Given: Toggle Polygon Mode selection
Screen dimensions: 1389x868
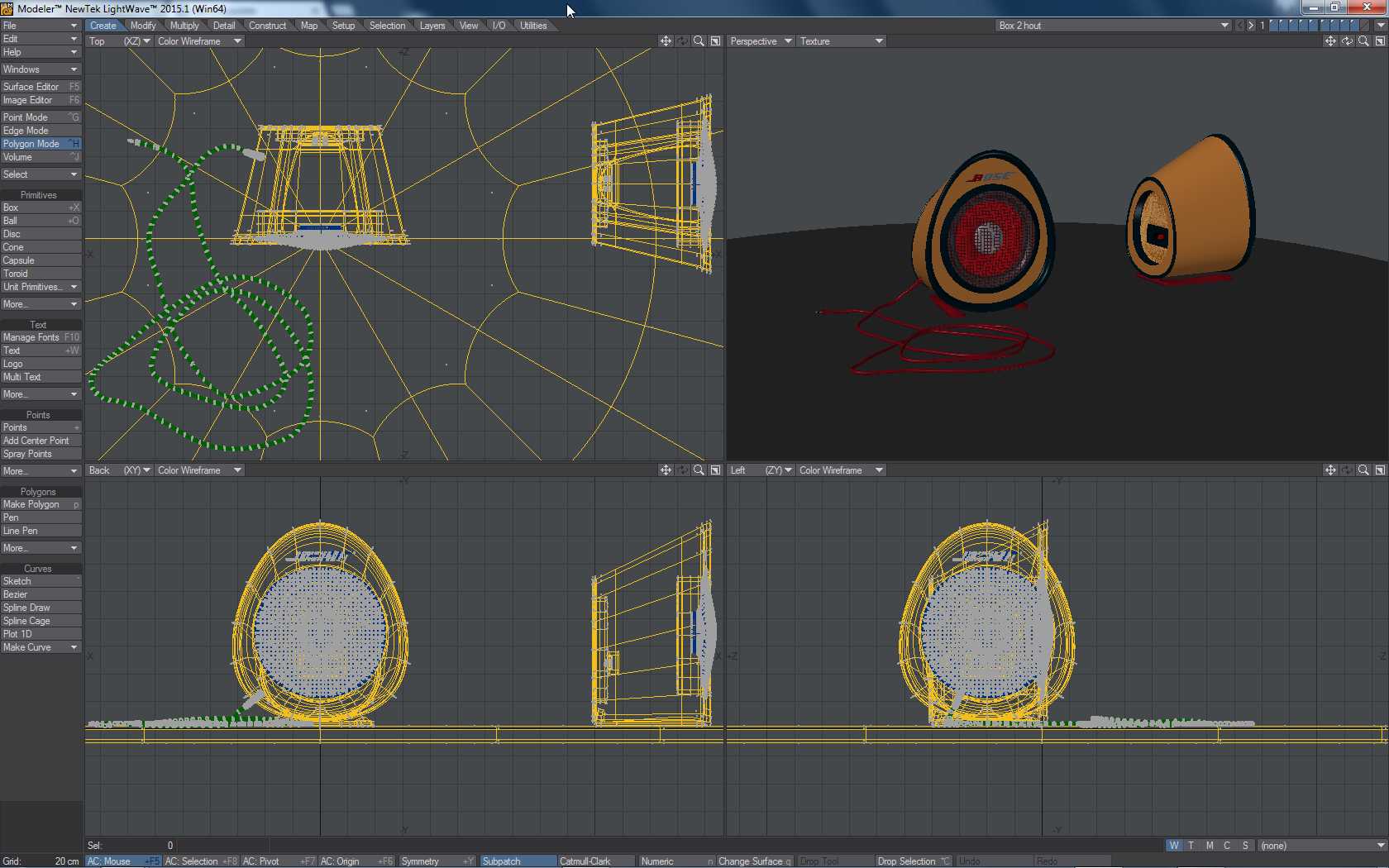Looking at the screenshot, I should coord(41,144).
